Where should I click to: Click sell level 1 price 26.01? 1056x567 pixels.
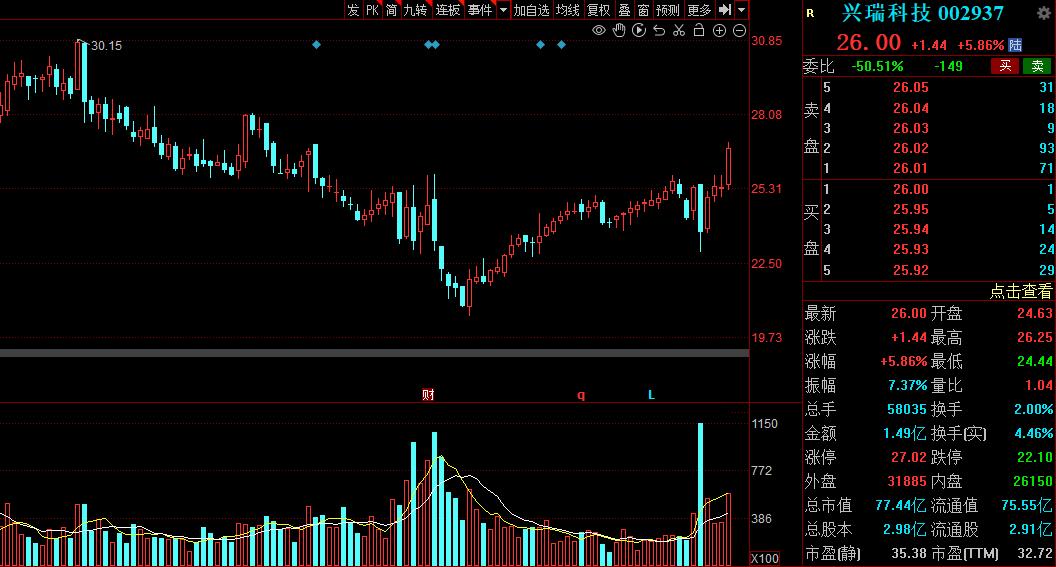click(x=911, y=168)
